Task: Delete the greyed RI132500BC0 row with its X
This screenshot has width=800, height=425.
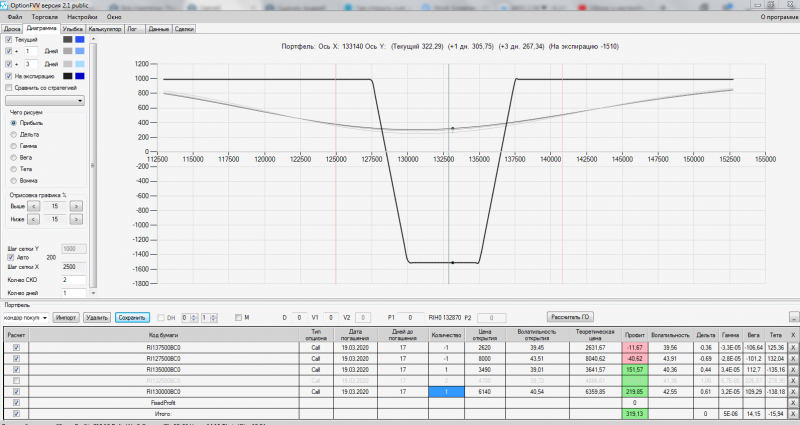Action: (793, 381)
